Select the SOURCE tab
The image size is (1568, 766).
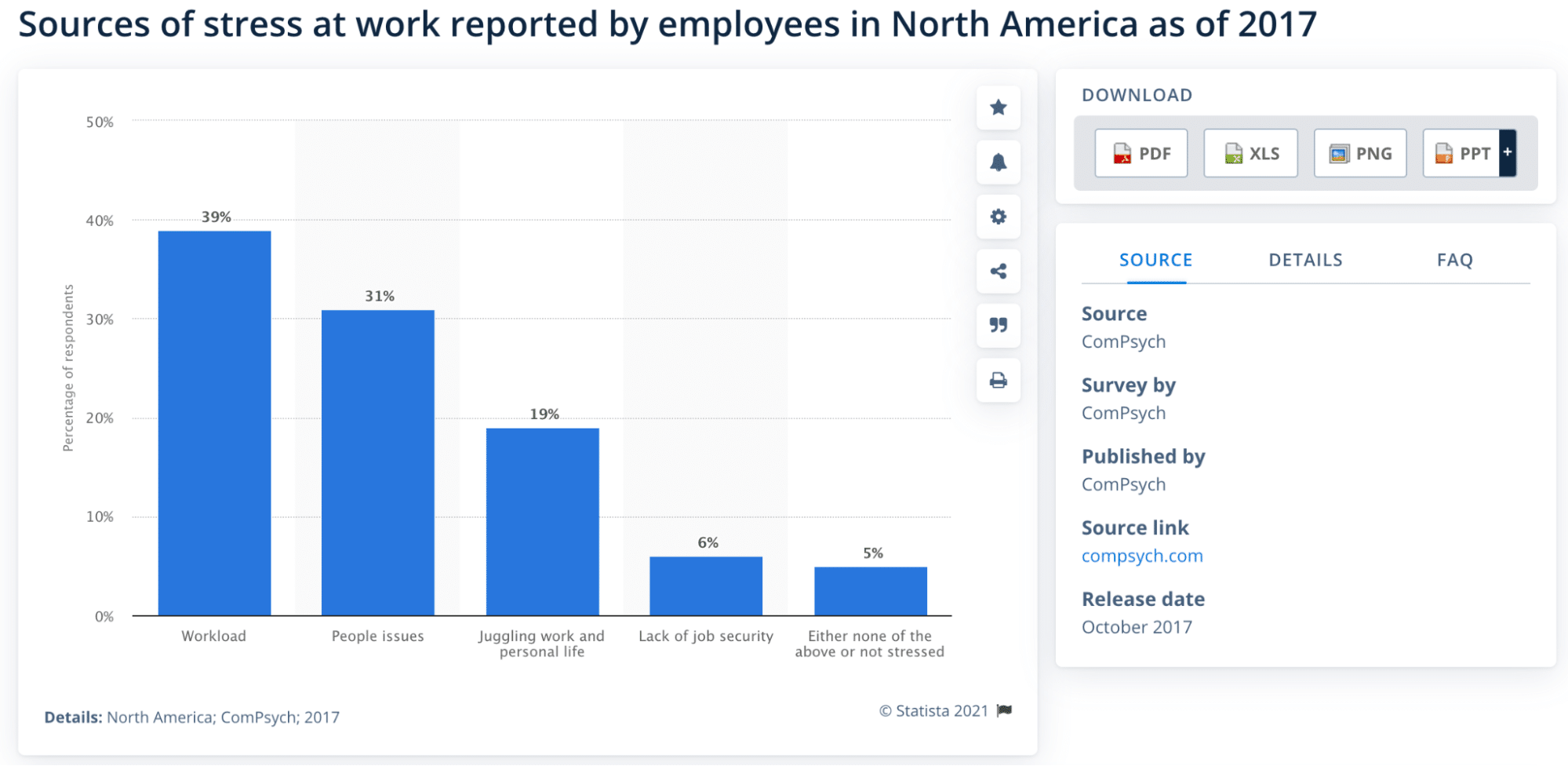pos(1155,260)
